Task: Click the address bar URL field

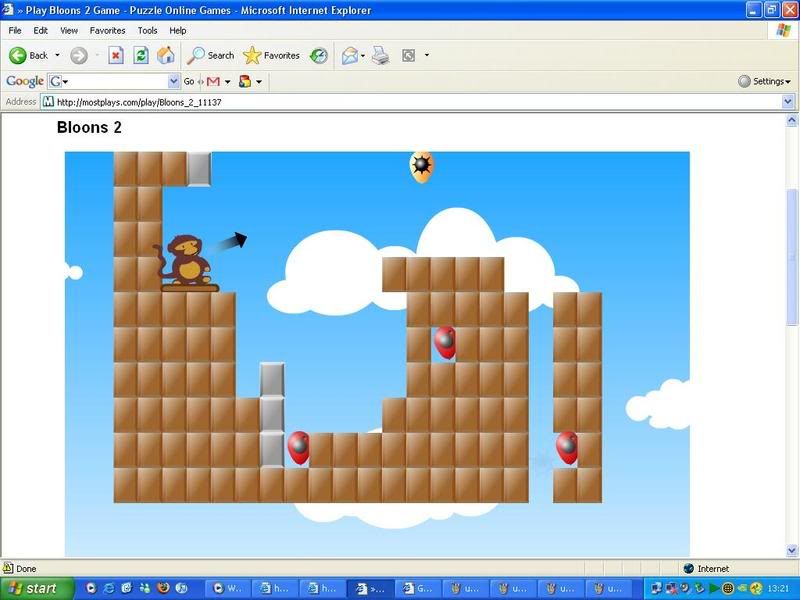Action: pos(418,102)
